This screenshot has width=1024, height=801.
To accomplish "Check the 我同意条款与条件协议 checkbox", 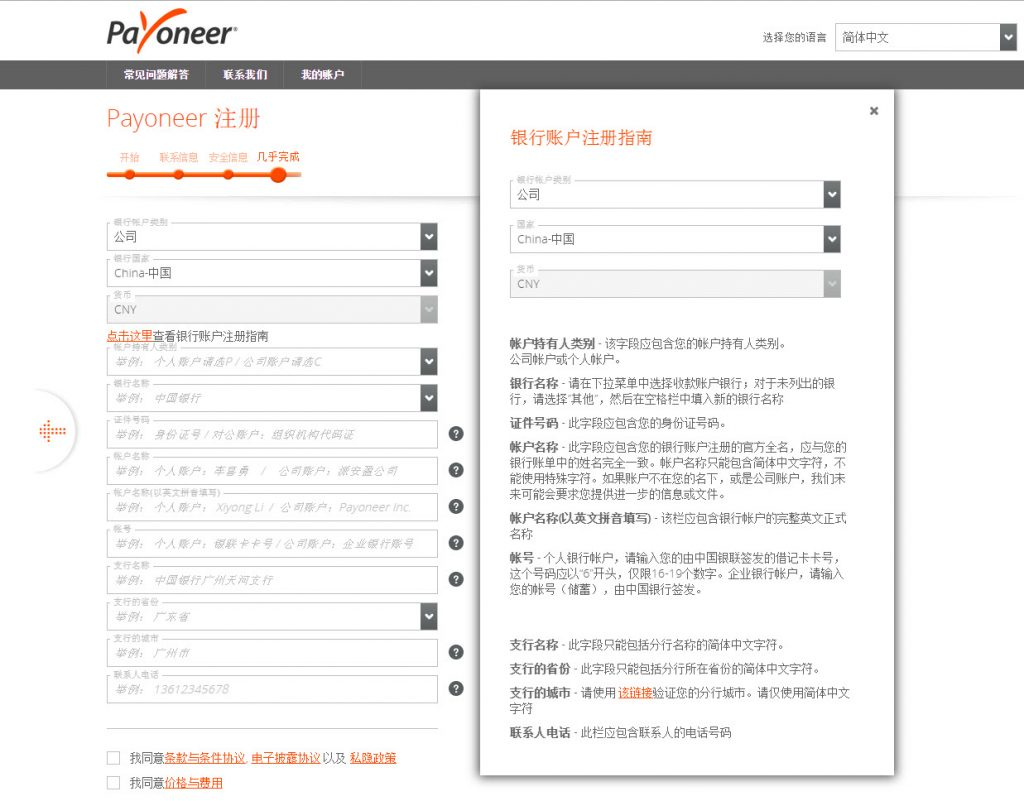I will [113, 757].
